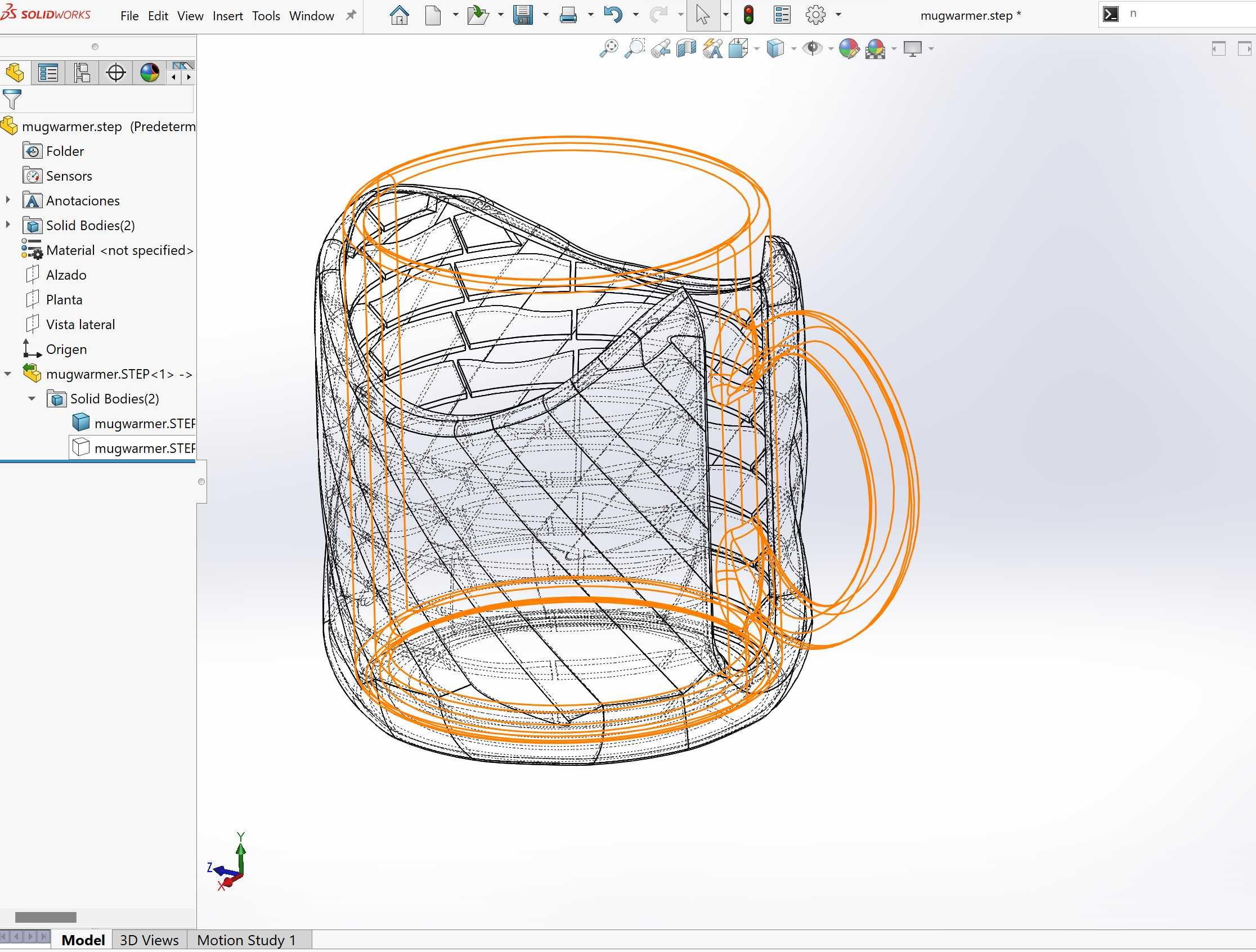
Task: Switch to the Motion Study 1 tab
Action: [x=246, y=941]
